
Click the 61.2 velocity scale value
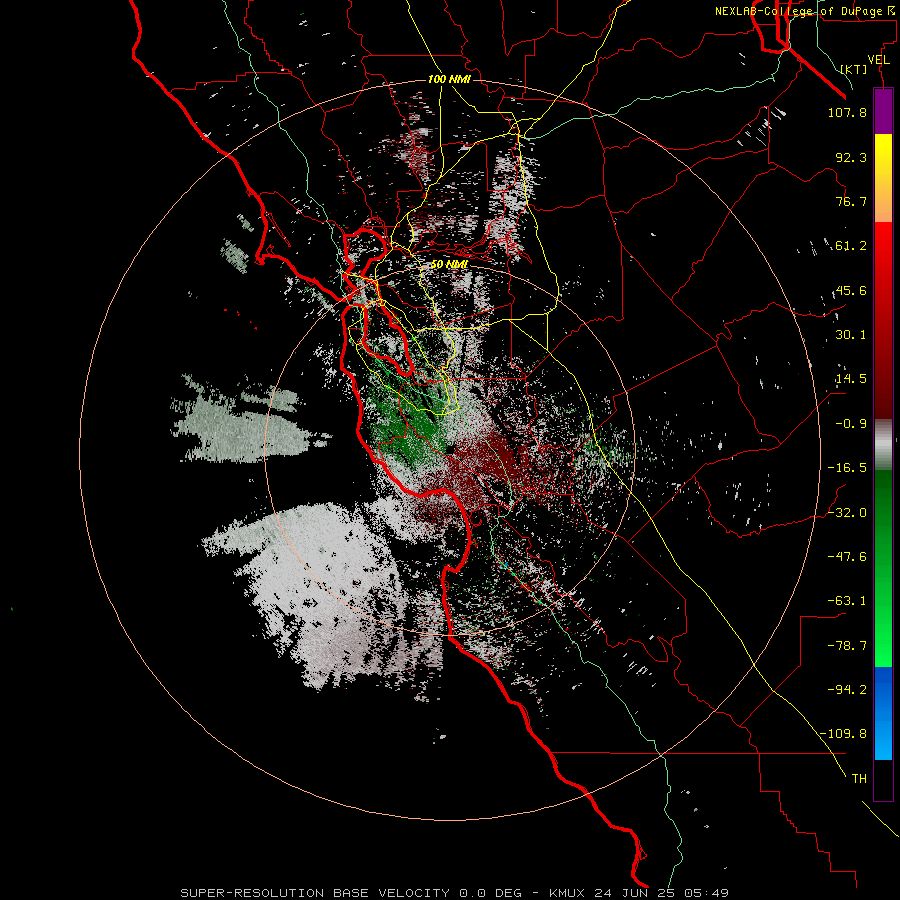tap(851, 246)
